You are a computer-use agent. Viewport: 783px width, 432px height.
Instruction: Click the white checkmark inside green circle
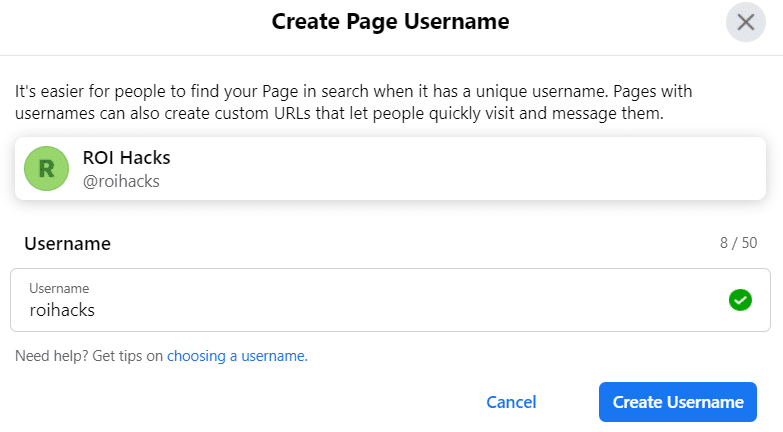pos(740,300)
